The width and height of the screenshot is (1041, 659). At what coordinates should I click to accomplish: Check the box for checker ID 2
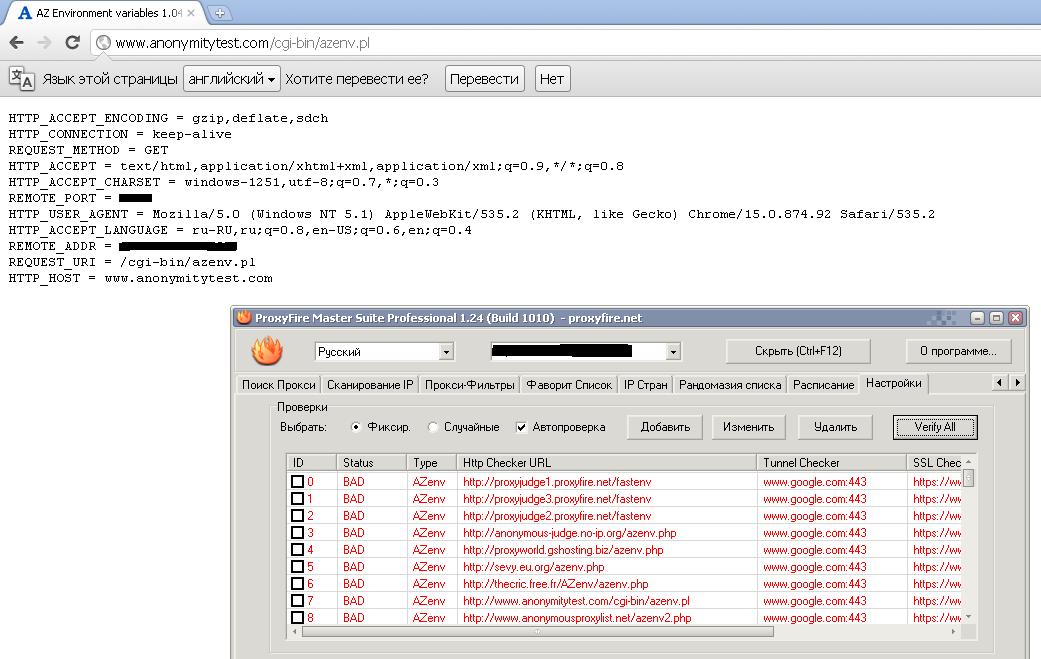point(297,516)
